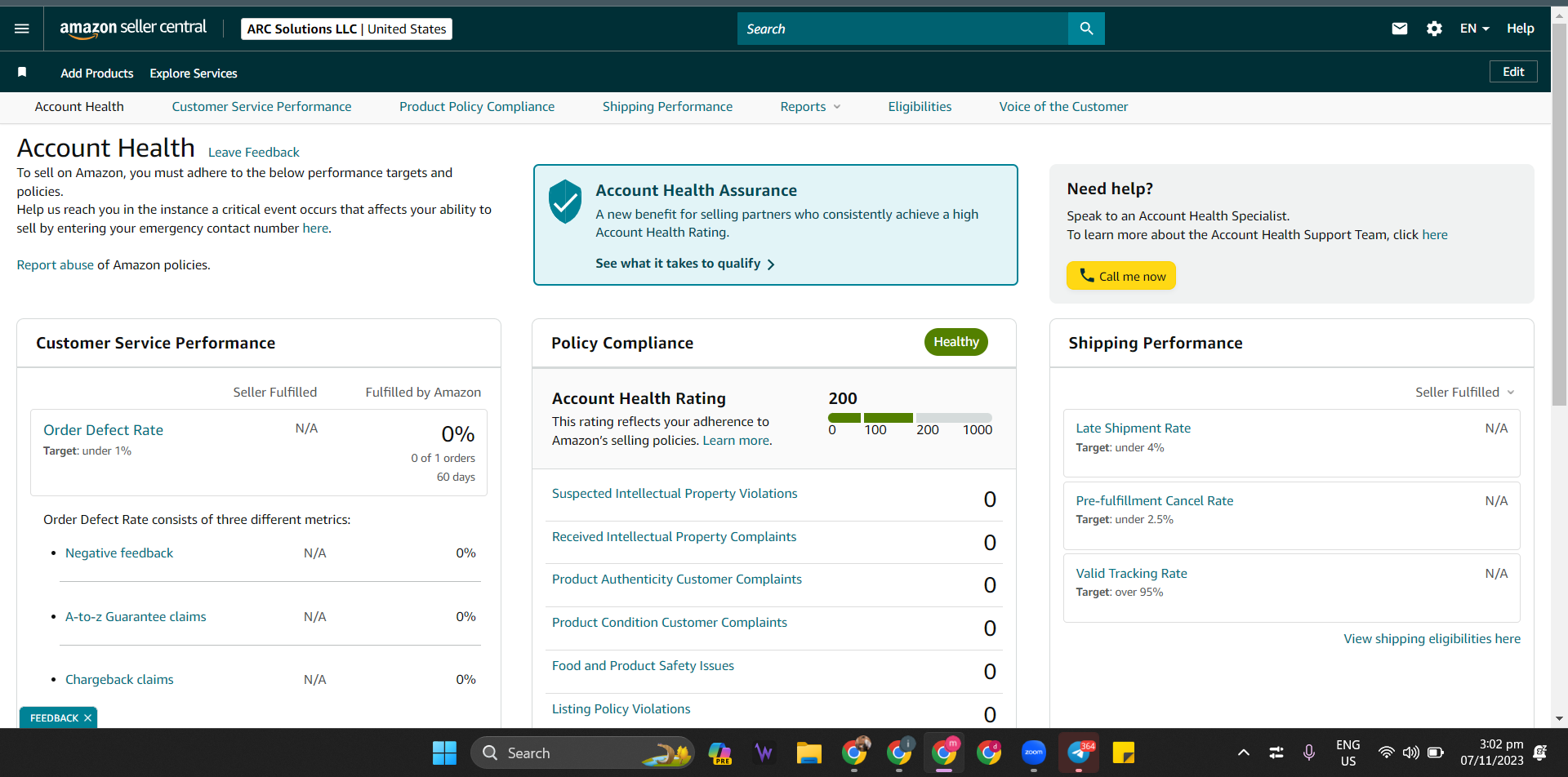Click the bookmark flag icon
This screenshot has width=1568, height=777.
coord(22,73)
